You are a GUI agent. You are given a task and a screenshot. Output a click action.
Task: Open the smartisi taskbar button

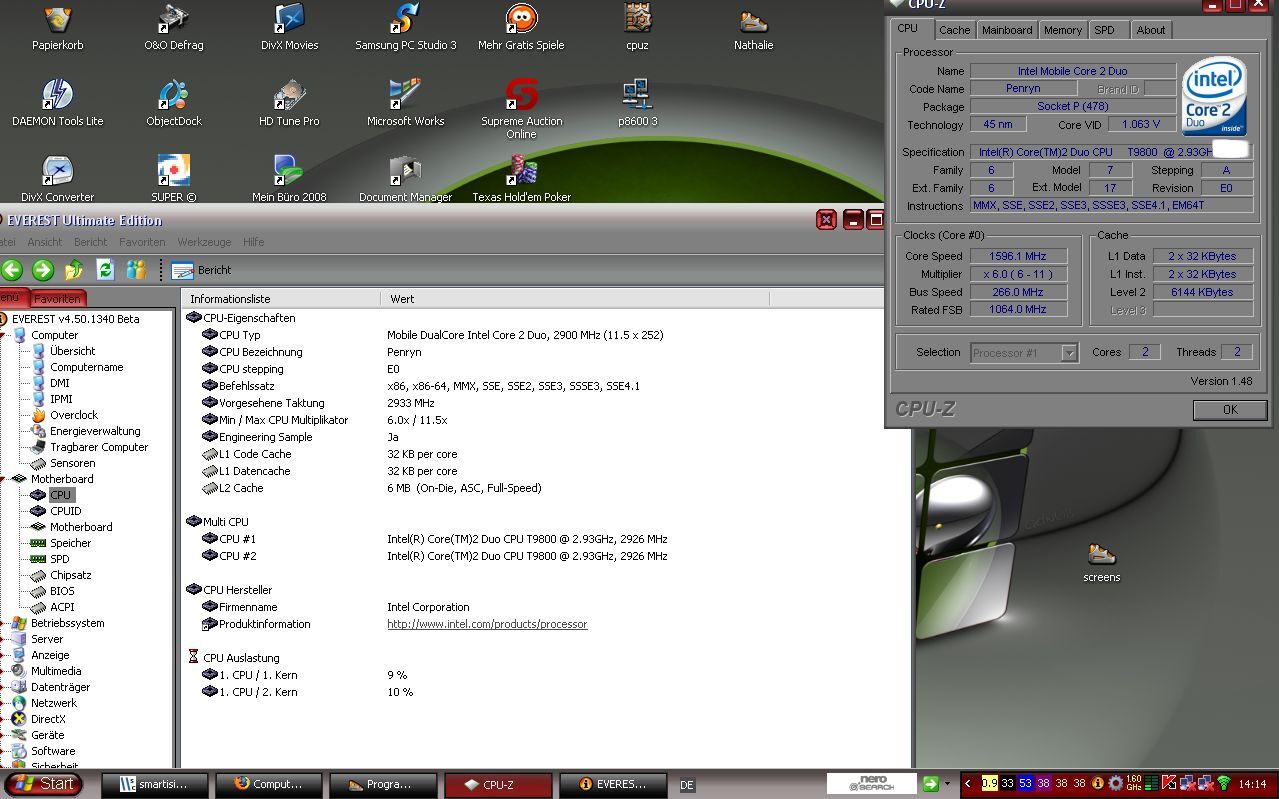[157, 785]
